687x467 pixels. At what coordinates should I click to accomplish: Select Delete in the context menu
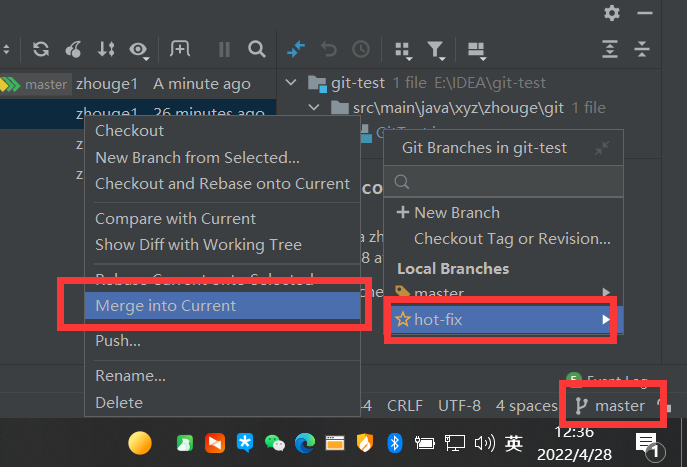click(222, 403)
